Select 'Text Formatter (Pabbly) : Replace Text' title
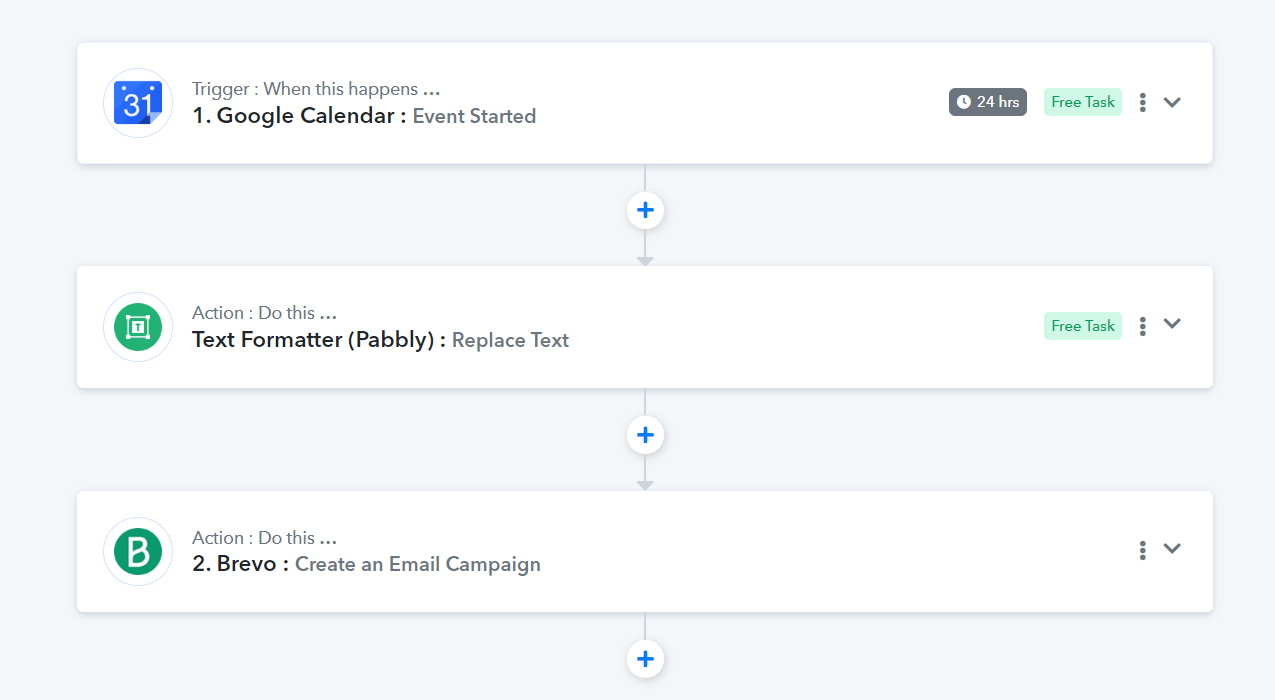This screenshot has width=1275, height=700. [380, 340]
